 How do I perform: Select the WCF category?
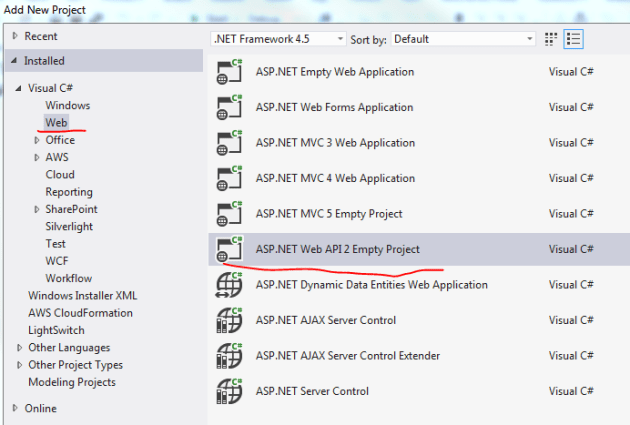coord(57,261)
